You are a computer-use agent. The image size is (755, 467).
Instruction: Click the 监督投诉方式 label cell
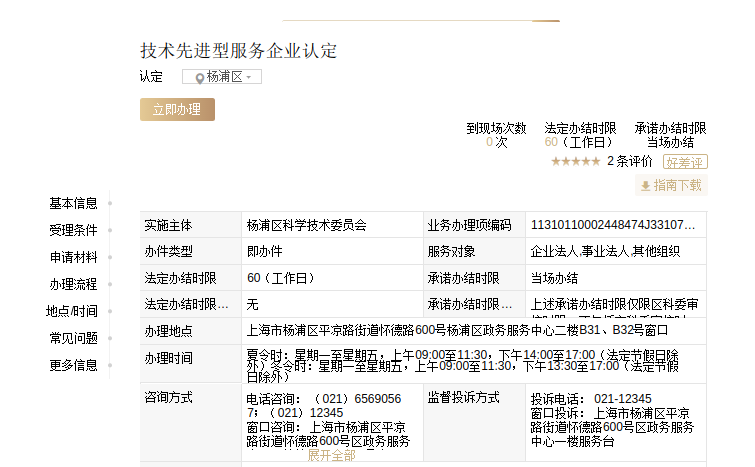tap(474, 422)
